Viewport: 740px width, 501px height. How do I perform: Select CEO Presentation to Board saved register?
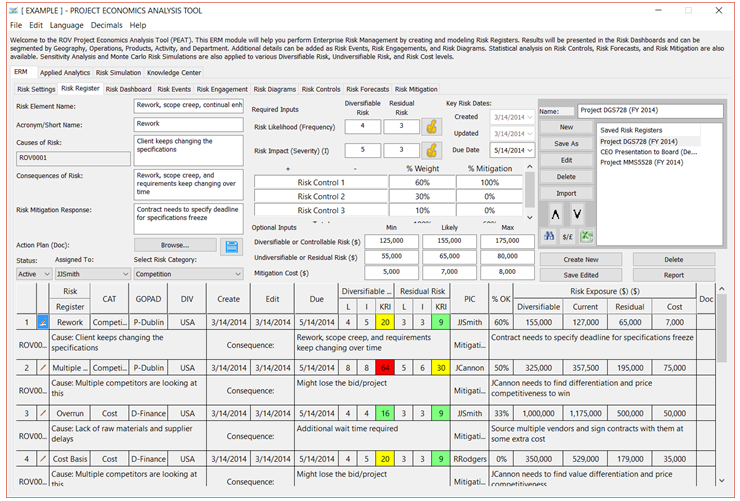tap(648, 152)
